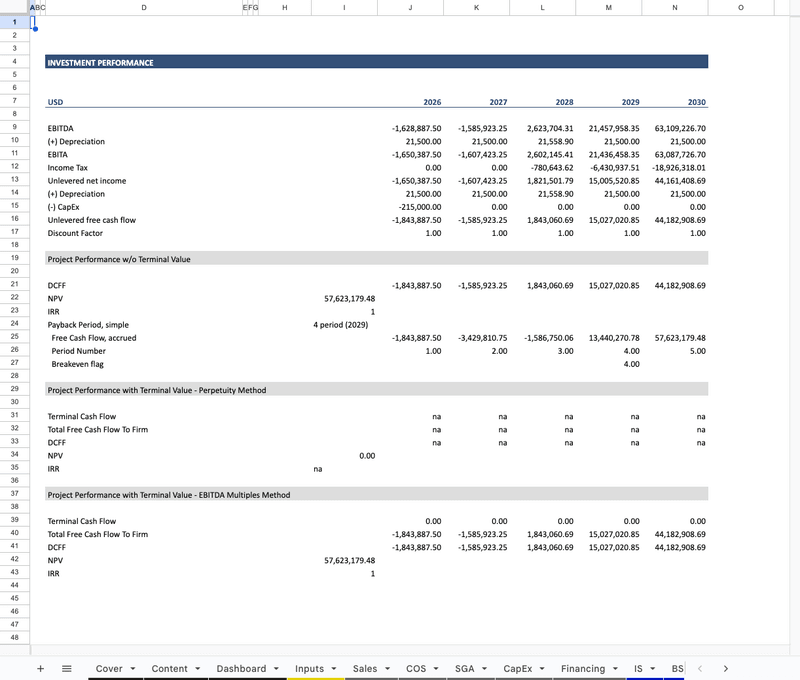The height and width of the screenshot is (680, 800).
Task: Go to the SGA sheet tab
Action: pos(464,668)
